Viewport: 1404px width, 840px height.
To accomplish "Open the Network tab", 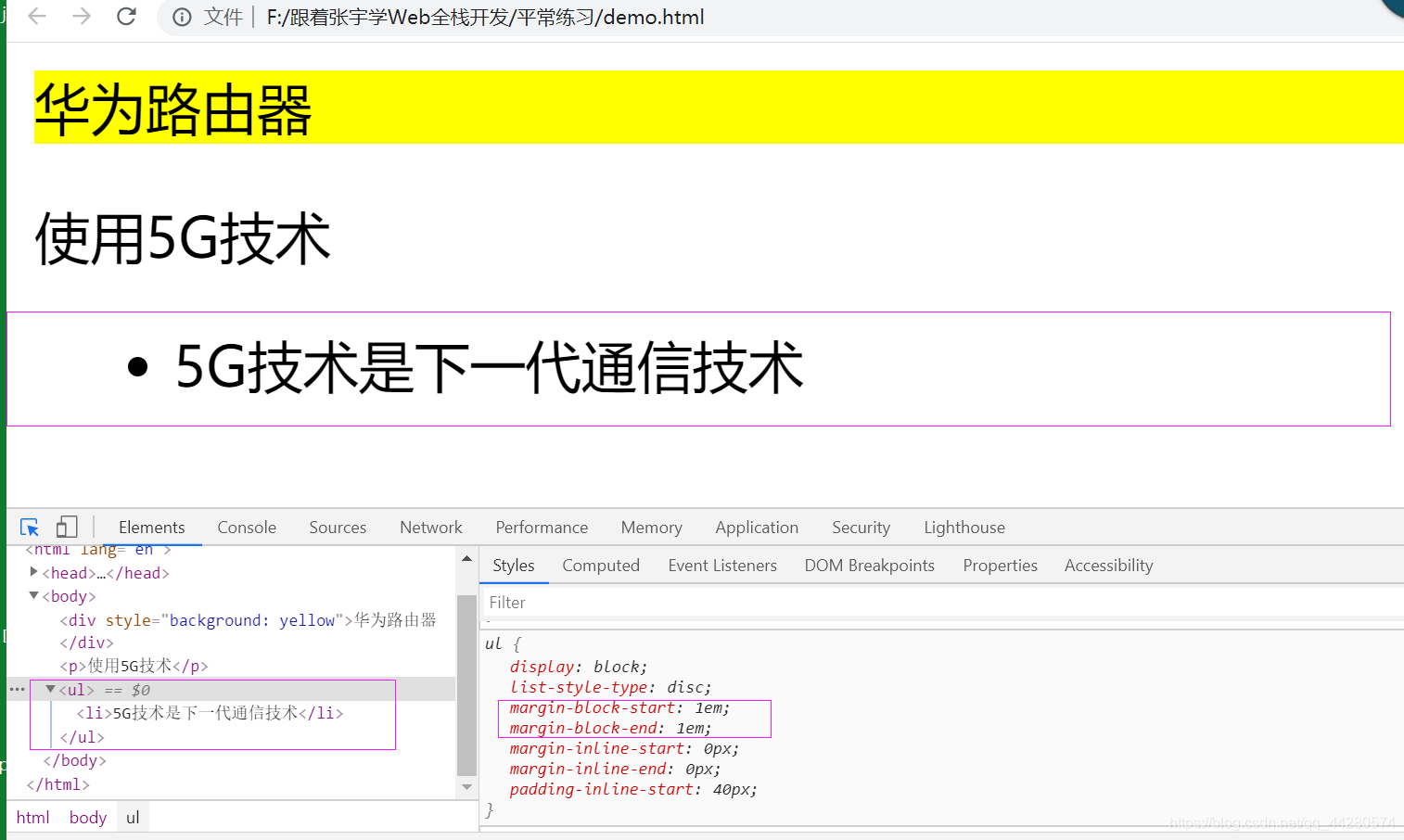I will (431, 527).
